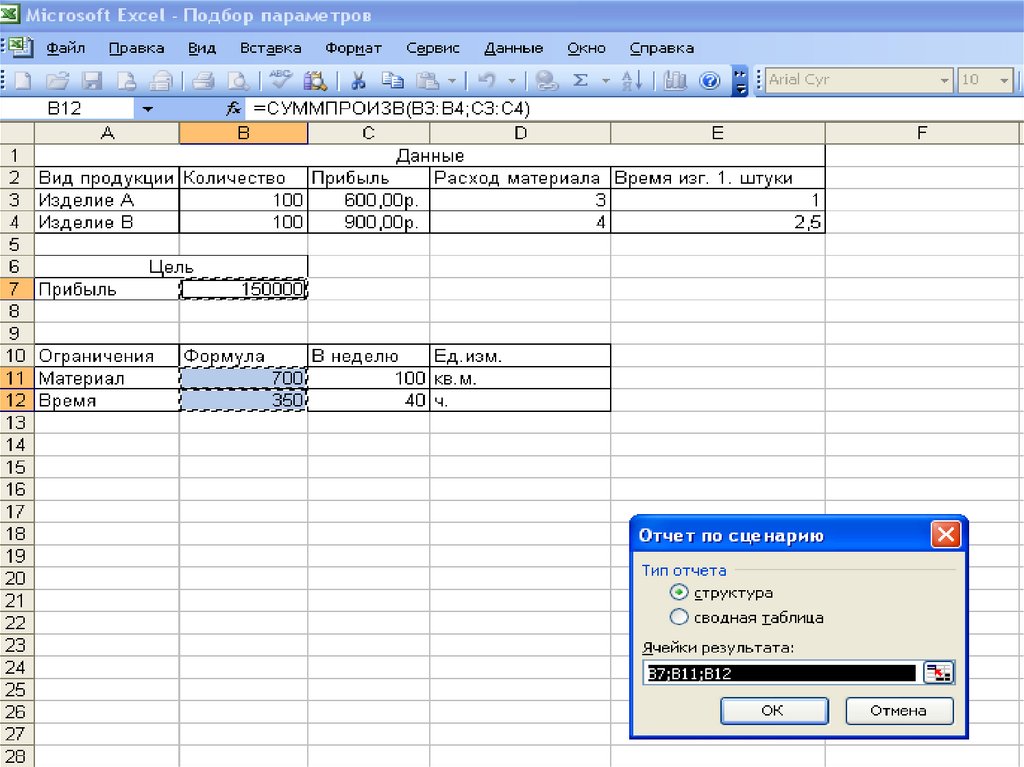Click the fx Insert Function icon
The image size is (1024, 767).
233,108
